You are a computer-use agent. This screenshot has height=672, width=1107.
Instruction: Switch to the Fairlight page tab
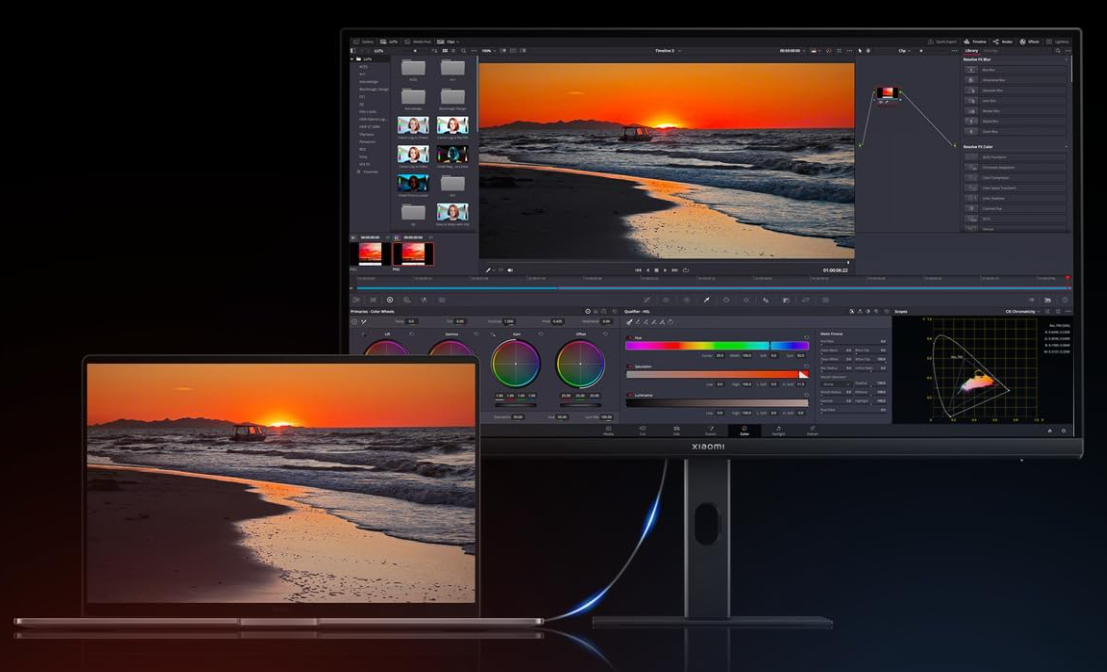(x=778, y=431)
